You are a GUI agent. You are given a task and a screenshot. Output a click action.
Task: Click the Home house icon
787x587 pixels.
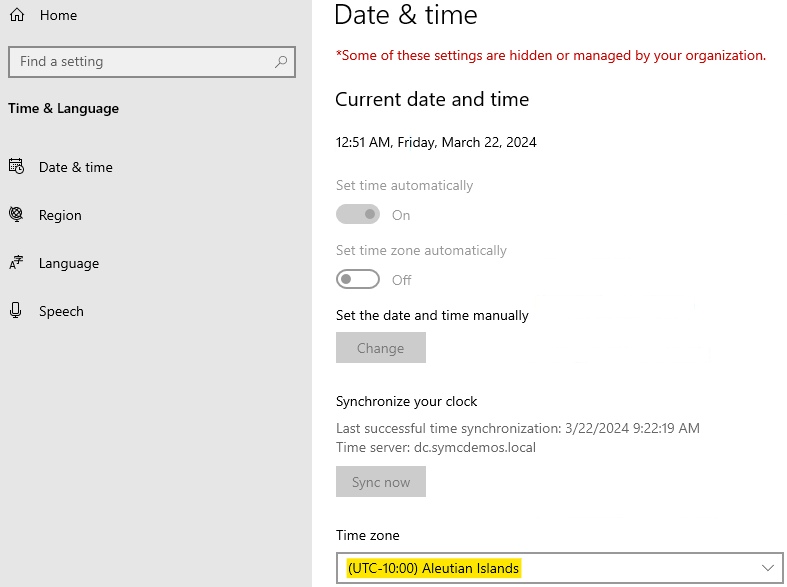click(x=16, y=15)
